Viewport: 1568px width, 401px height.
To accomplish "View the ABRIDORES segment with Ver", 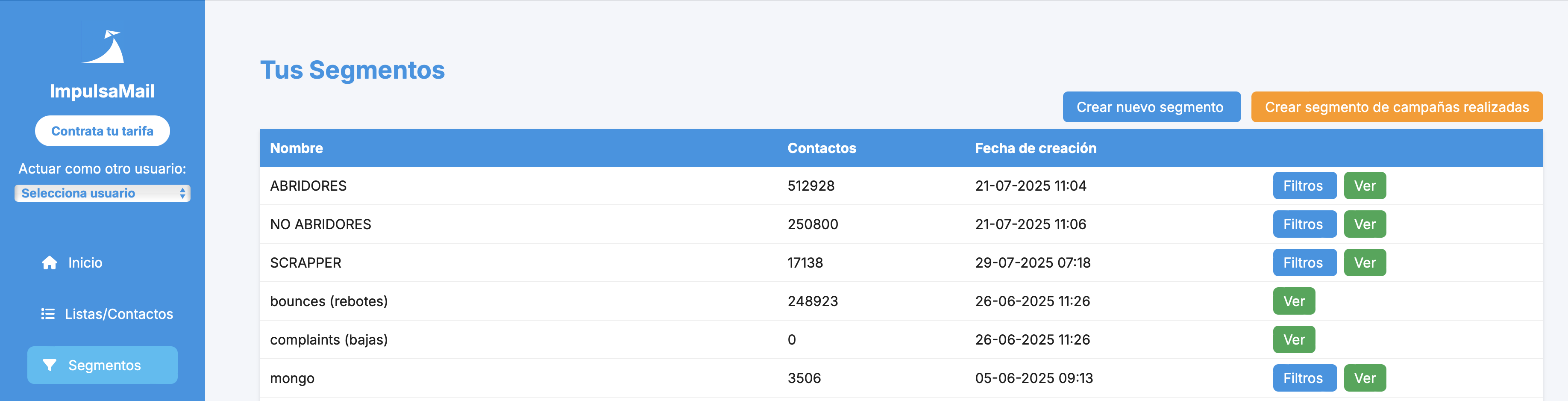I will click(x=1364, y=186).
